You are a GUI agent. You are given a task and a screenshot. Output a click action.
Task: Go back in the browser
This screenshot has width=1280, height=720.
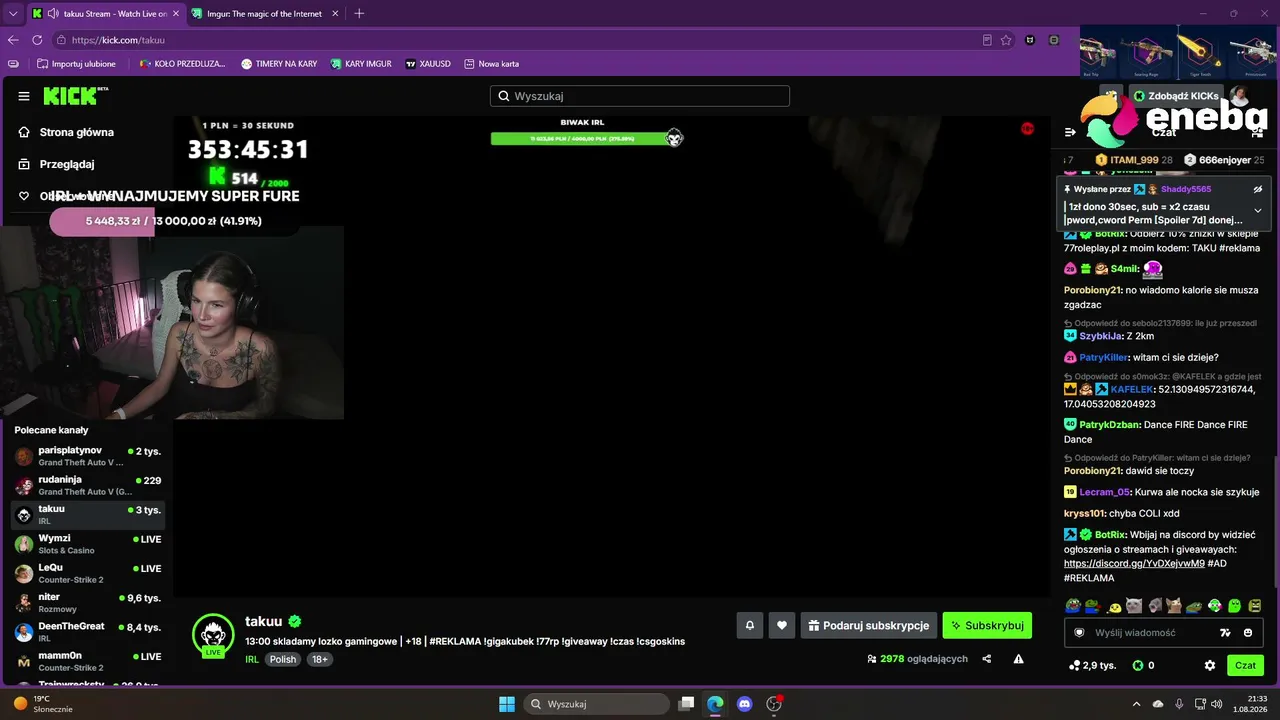click(13, 40)
